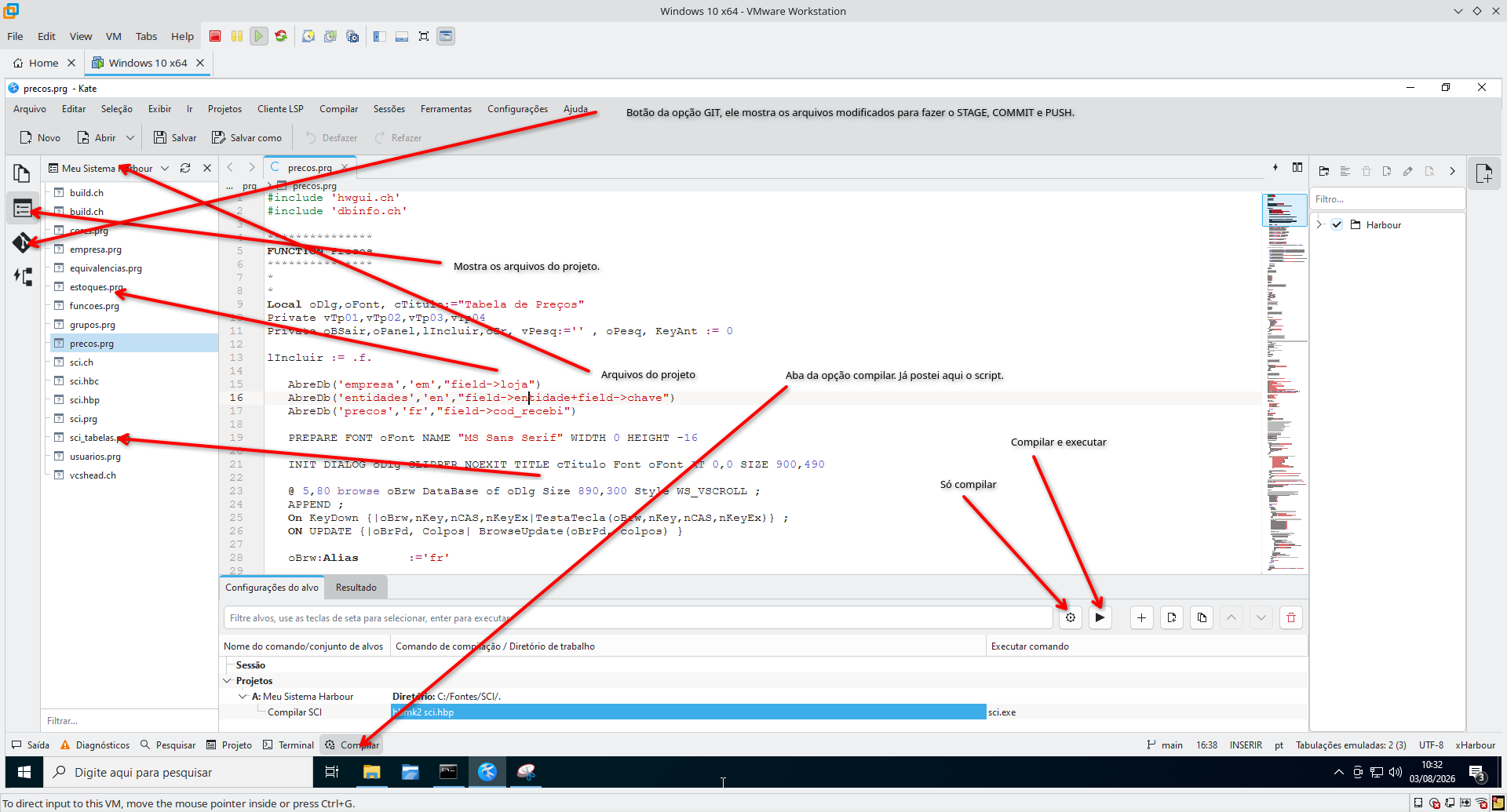Viewport: 1507px width, 812px height.
Task: Click the build selected target gear icon
Action: point(1071,617)
